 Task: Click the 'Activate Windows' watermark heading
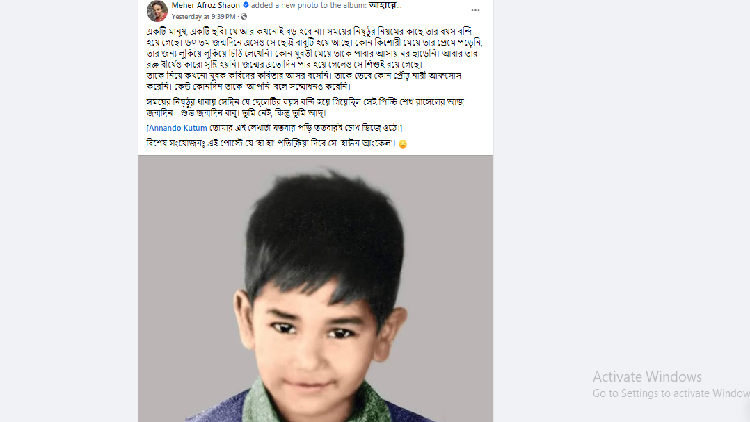click(x=647, y=377)
